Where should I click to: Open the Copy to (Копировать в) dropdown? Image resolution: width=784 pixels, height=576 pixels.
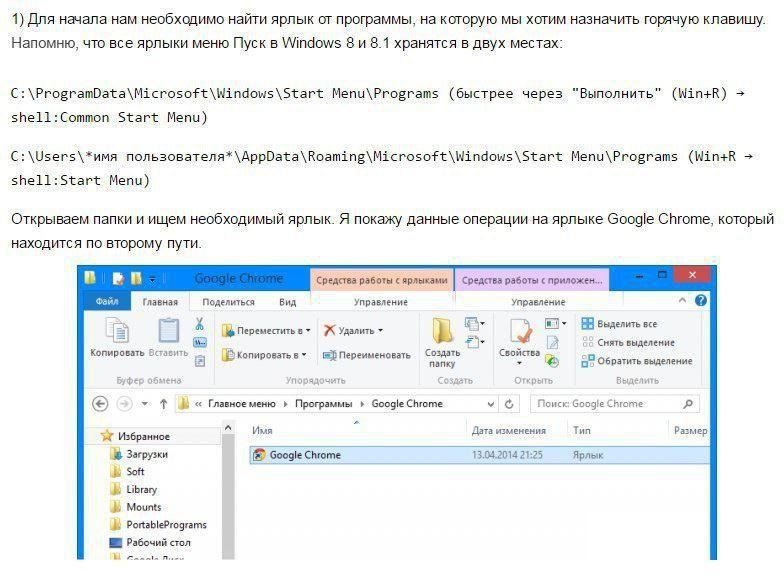click(264, 355)
